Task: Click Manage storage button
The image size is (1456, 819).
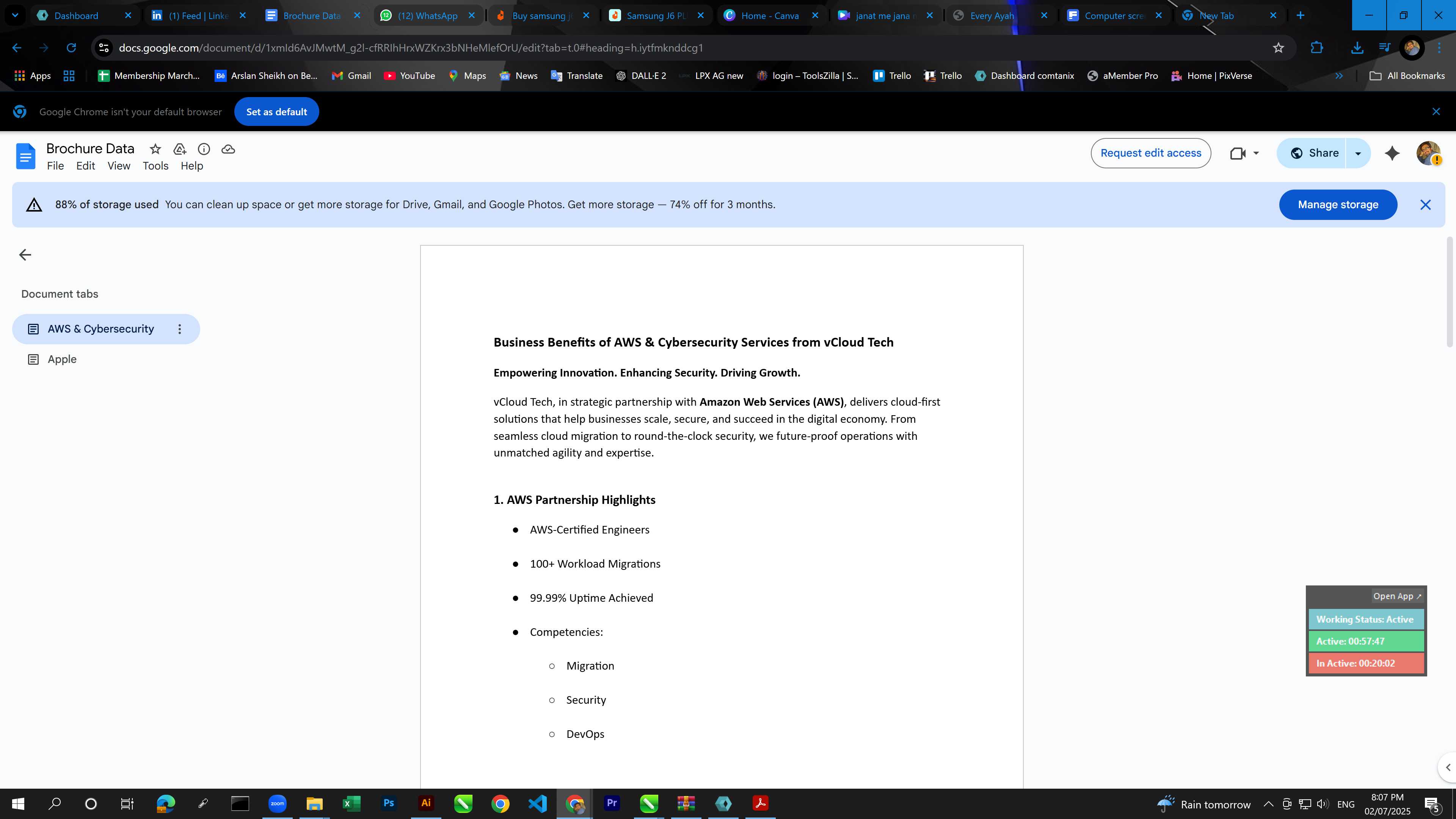Action: coord(1338,205)
